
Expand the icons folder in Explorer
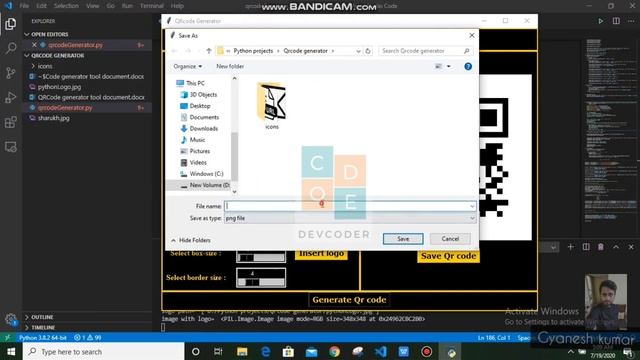[x=41, y=66]
